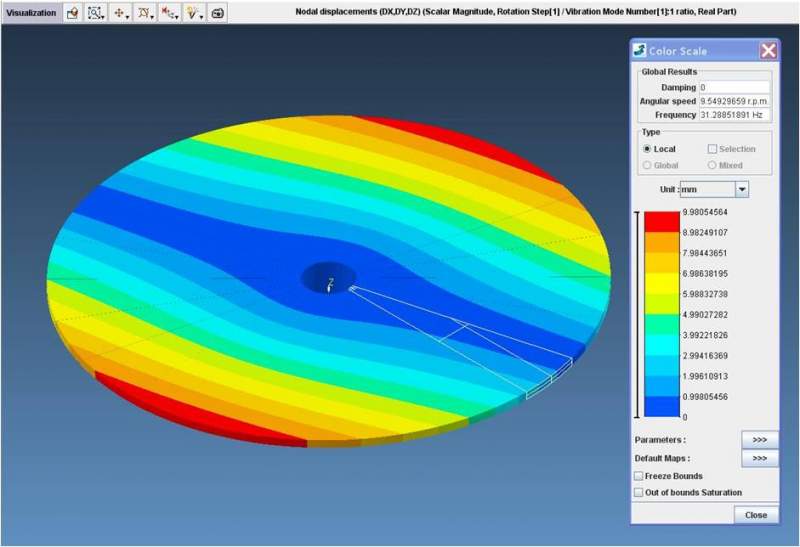The width and height of the screenshot is (800, 547).
Task: Click the disc's central hub hole
Action: 329,278
